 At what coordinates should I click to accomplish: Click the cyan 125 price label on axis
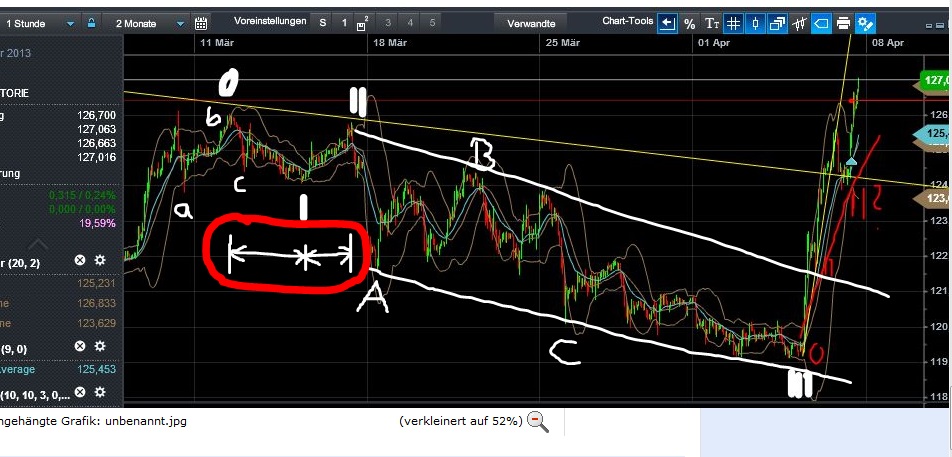click(933, 135)
